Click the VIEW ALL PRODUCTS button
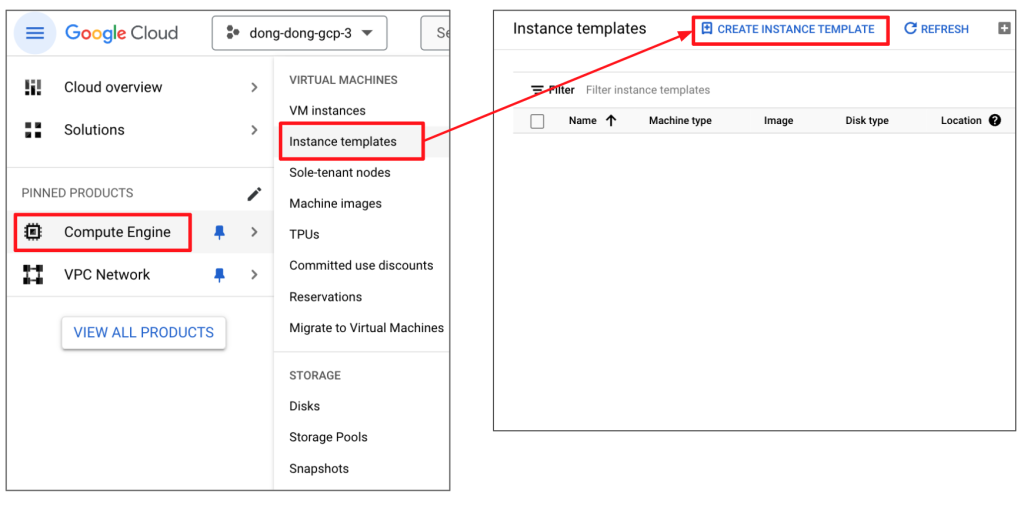1024x506 pixels. click(144, 332)
